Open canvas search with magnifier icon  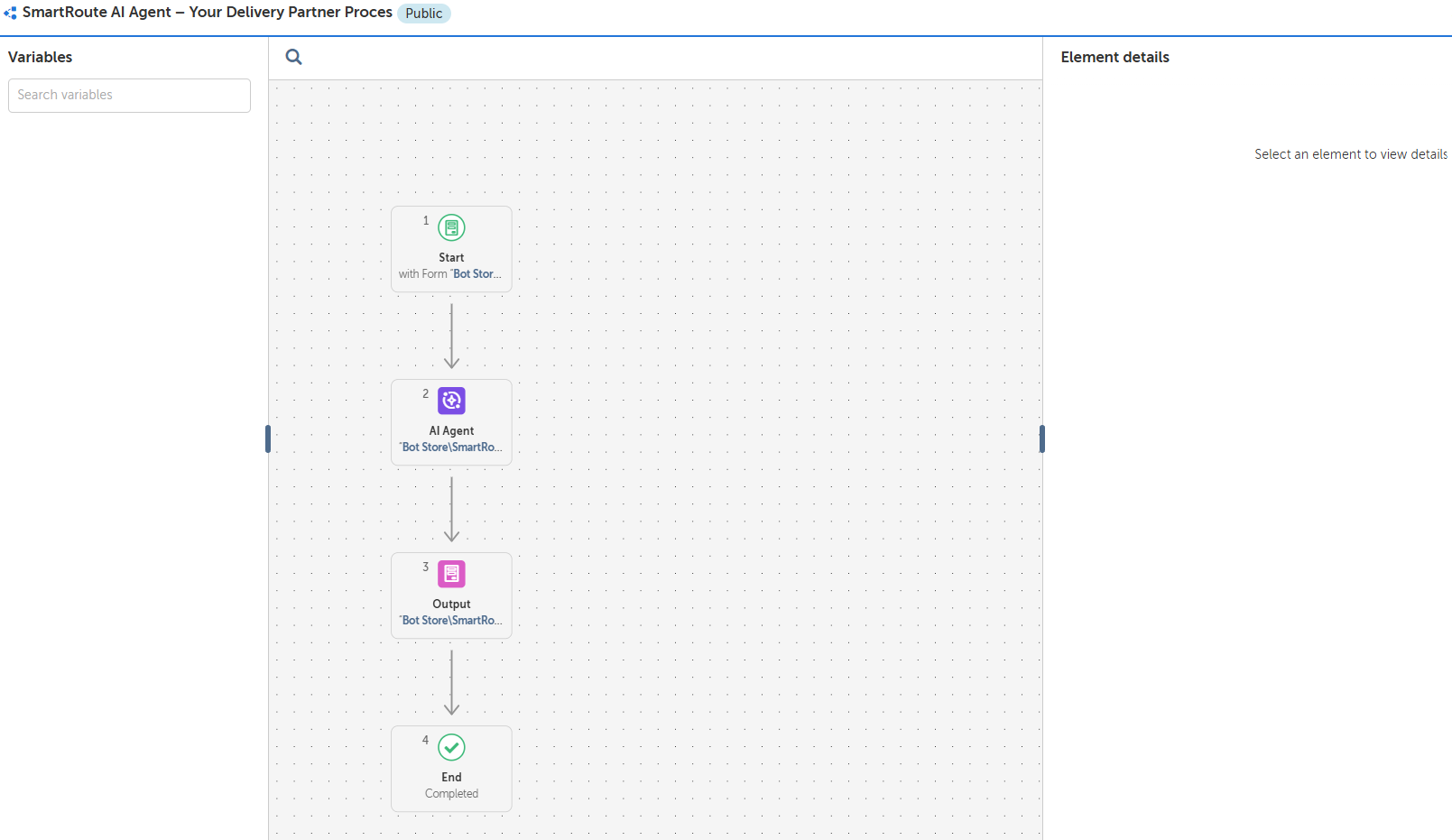[293, 57]
